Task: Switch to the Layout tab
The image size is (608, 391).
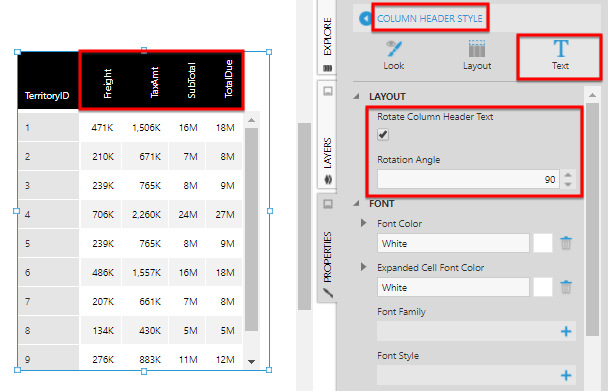Action: tap(477, 55)
